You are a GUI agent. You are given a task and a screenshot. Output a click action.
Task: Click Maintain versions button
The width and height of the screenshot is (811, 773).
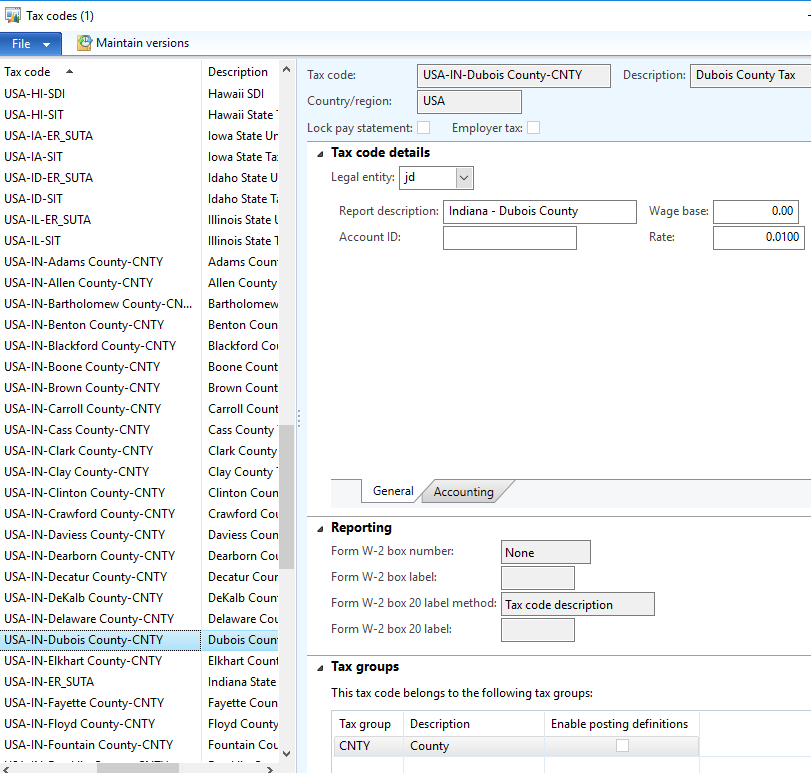click(133, 43)
